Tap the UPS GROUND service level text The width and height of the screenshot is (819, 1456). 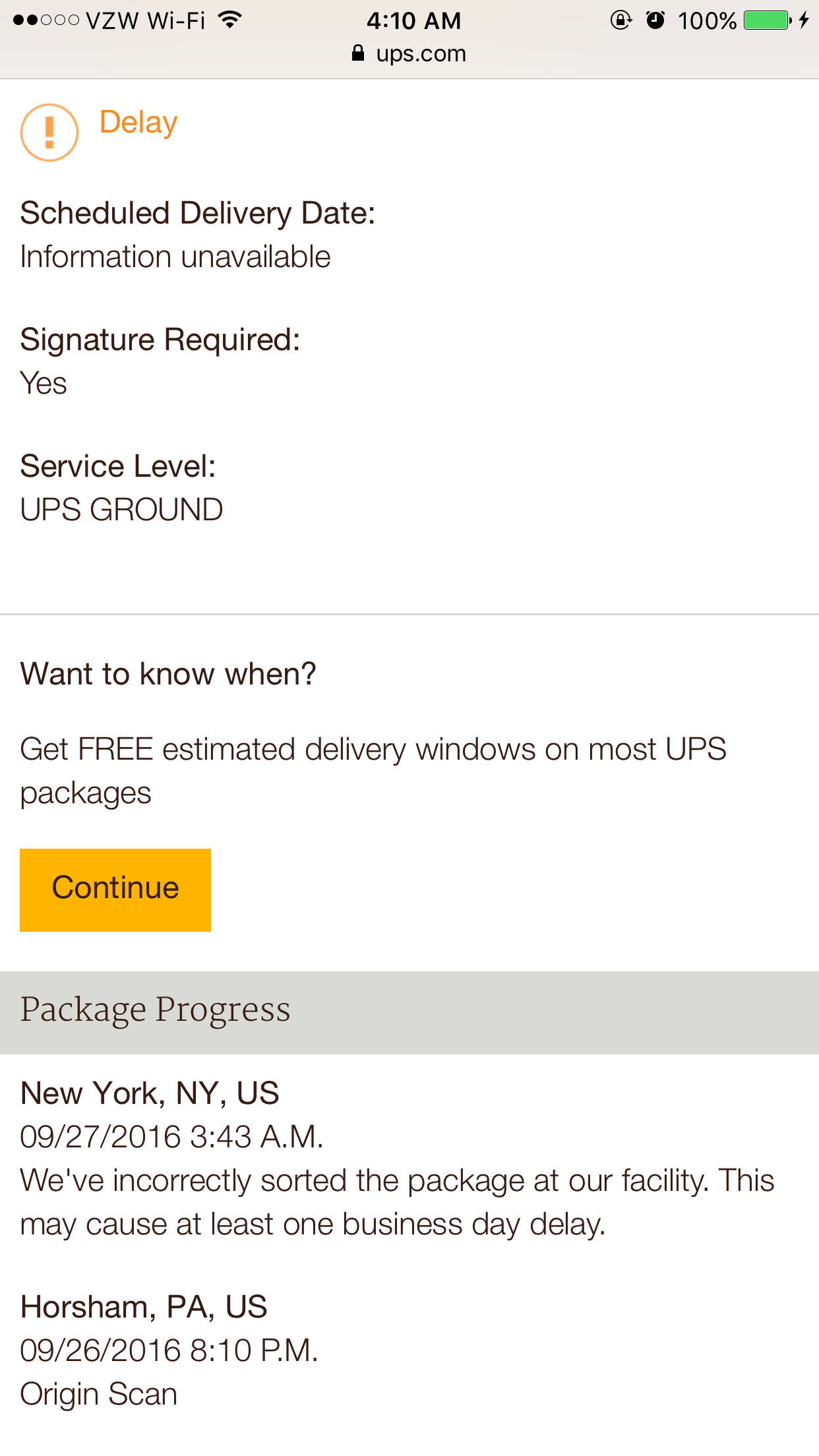click(x=122, y=510)
